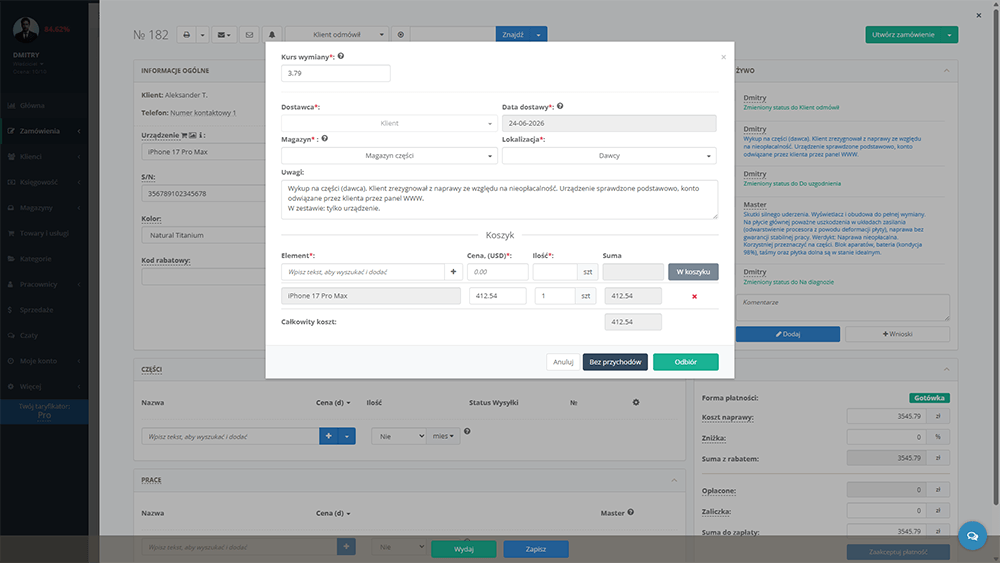Image resolution: width=1000 pixels, height=563 pixels.
Task: Click the Zapisz button at bottom
Action: (x=536, y=549)
